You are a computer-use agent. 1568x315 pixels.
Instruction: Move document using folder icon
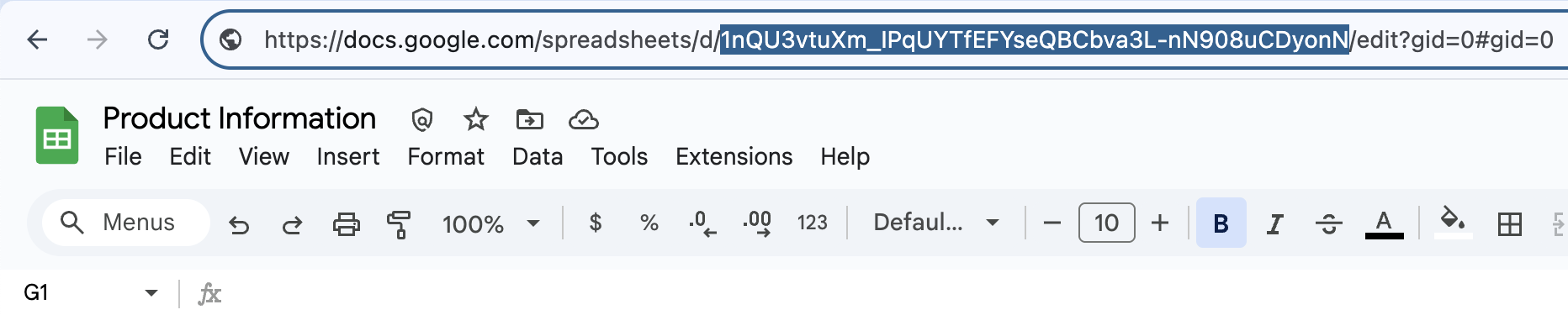(x=530, y=120)
